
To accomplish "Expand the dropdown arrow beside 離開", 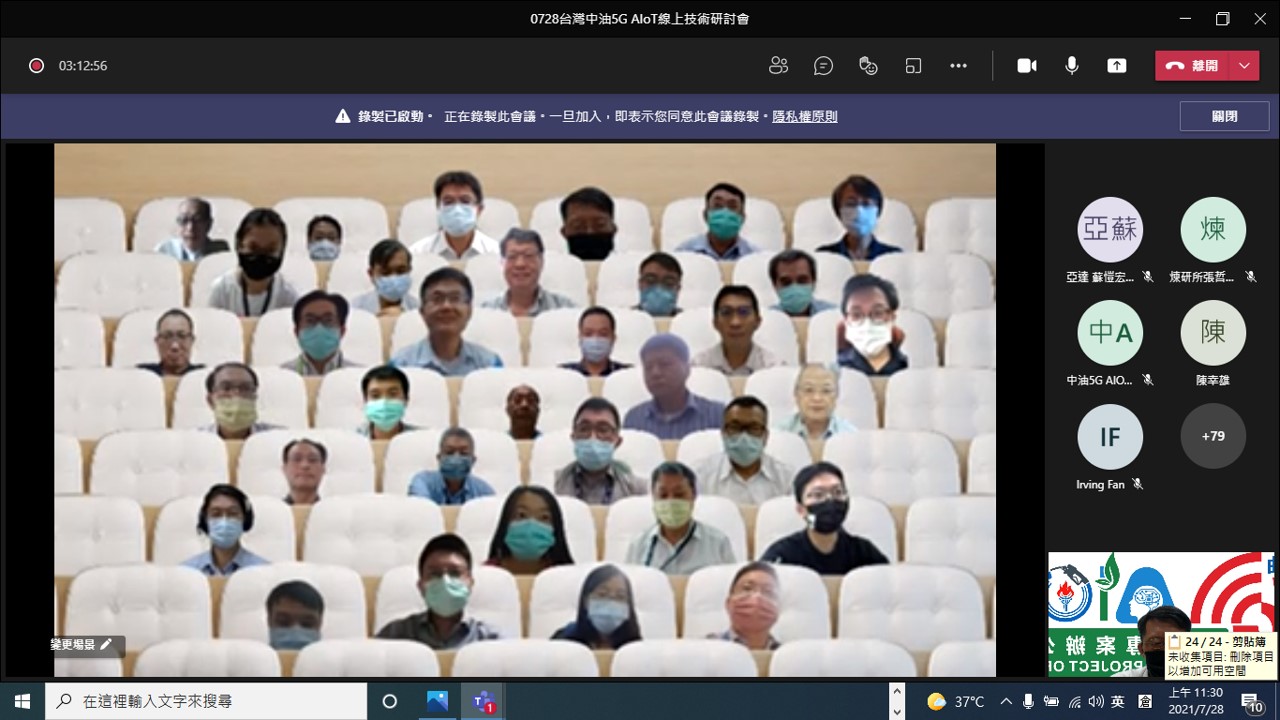I will click(x=1244, y=66).
